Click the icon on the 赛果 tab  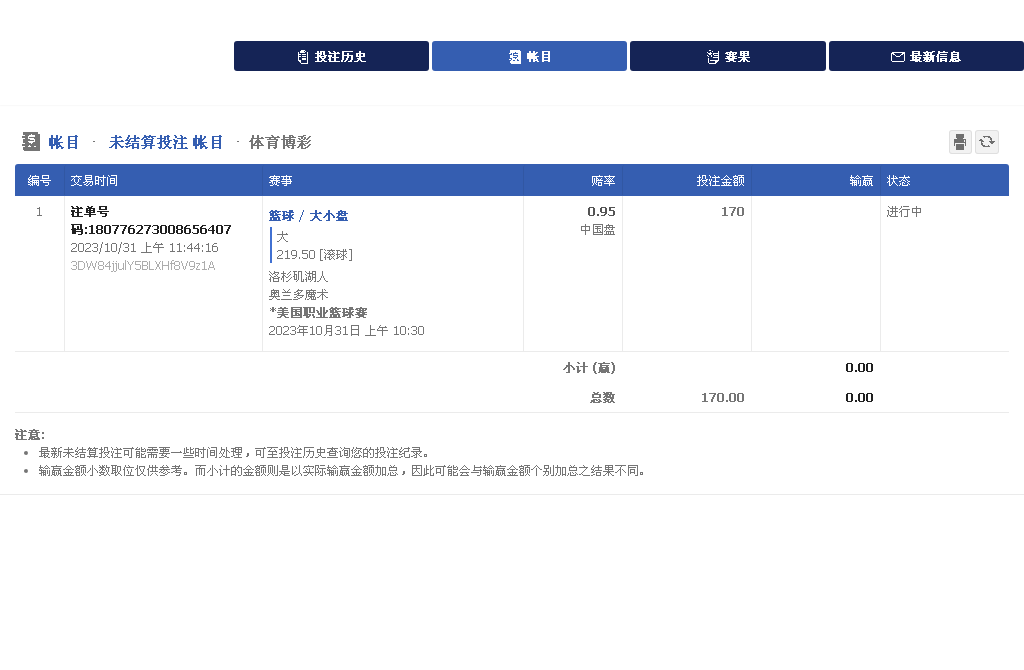[713, 57]
